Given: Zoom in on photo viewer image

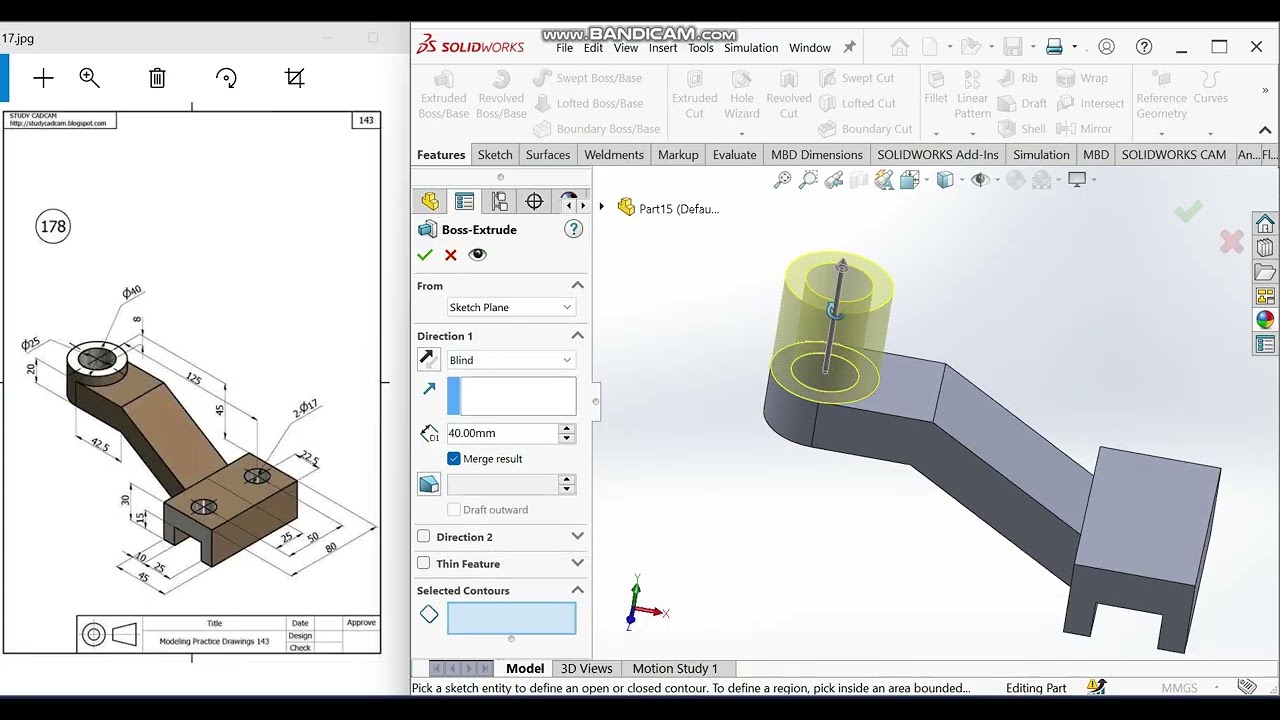Looking at the screenshot, I should click(x=90, y=78).
